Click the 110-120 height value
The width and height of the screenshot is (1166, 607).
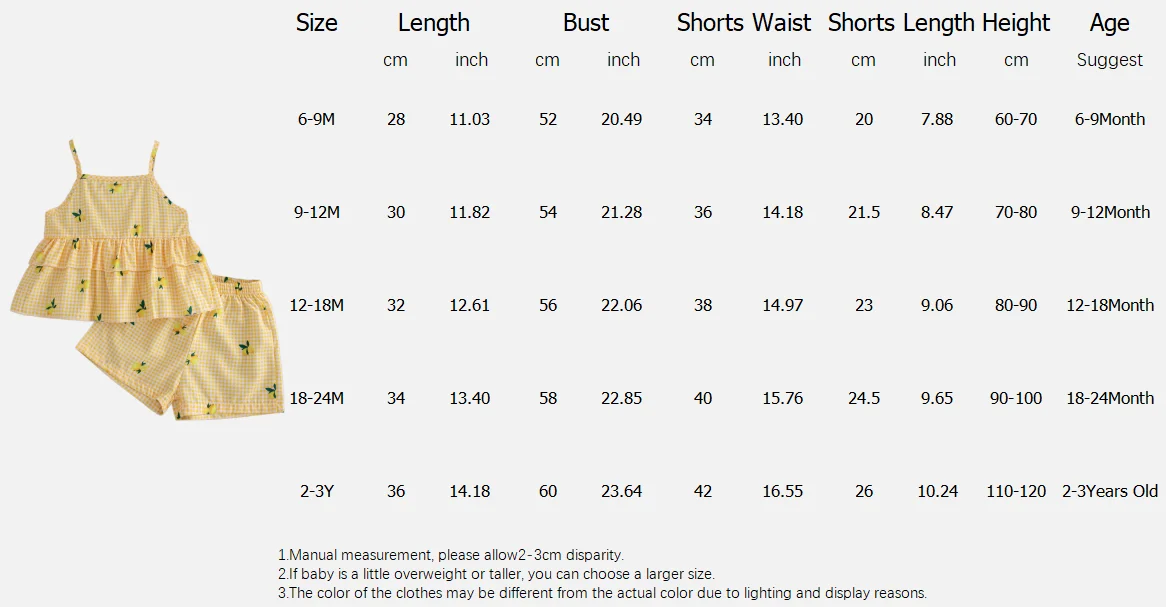[x=1016, y=491]
